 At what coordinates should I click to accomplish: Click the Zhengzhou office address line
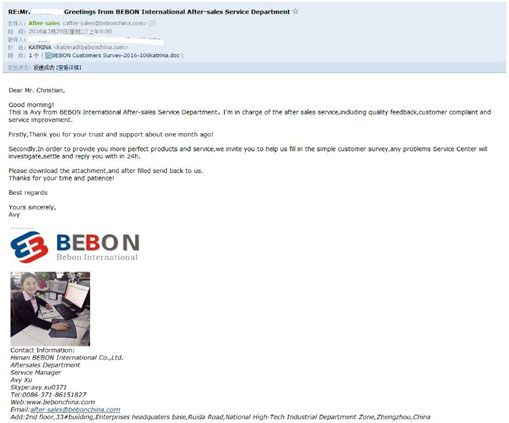click(x=220, y=417)
